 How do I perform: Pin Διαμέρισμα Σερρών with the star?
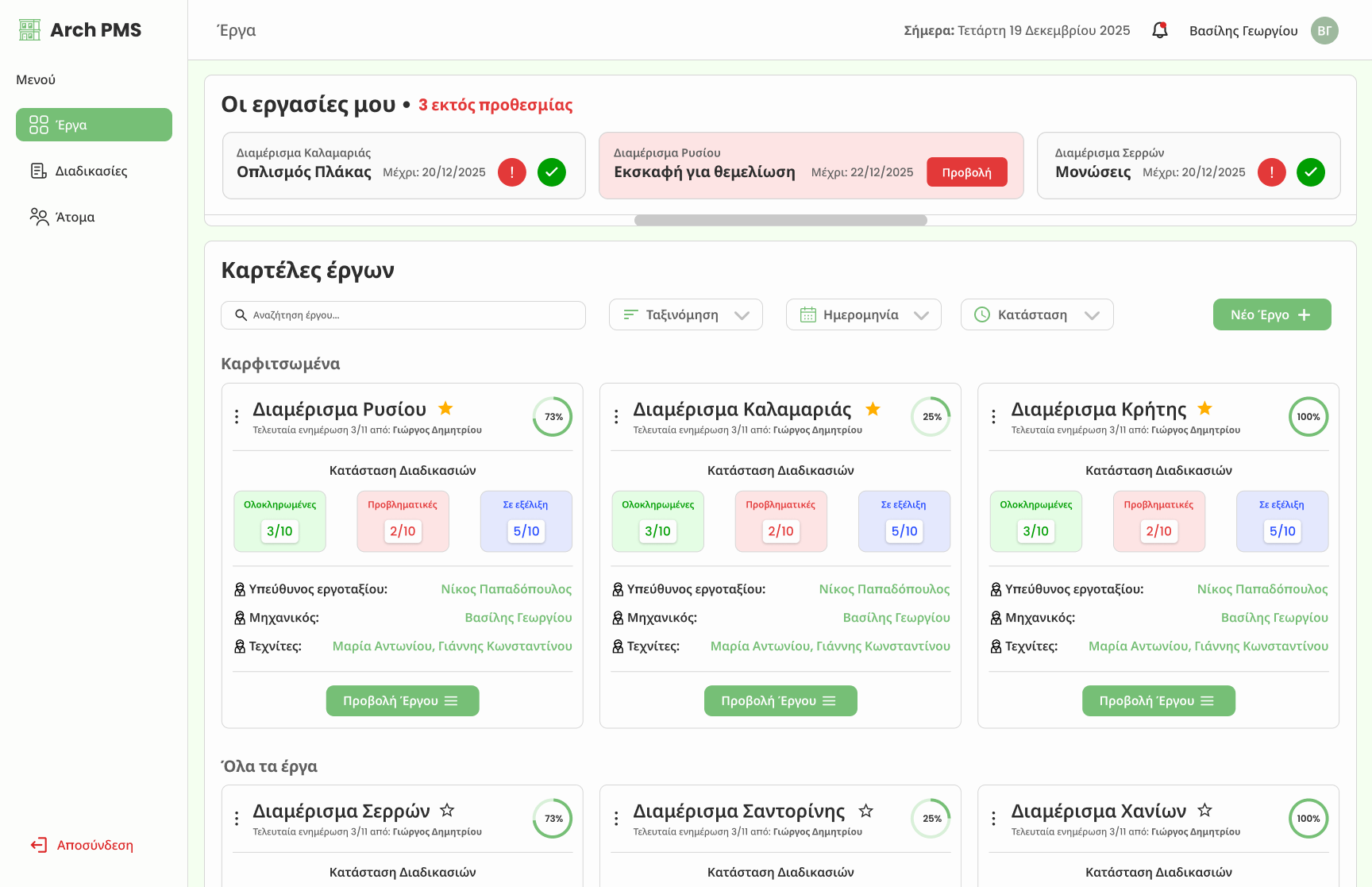447,810
